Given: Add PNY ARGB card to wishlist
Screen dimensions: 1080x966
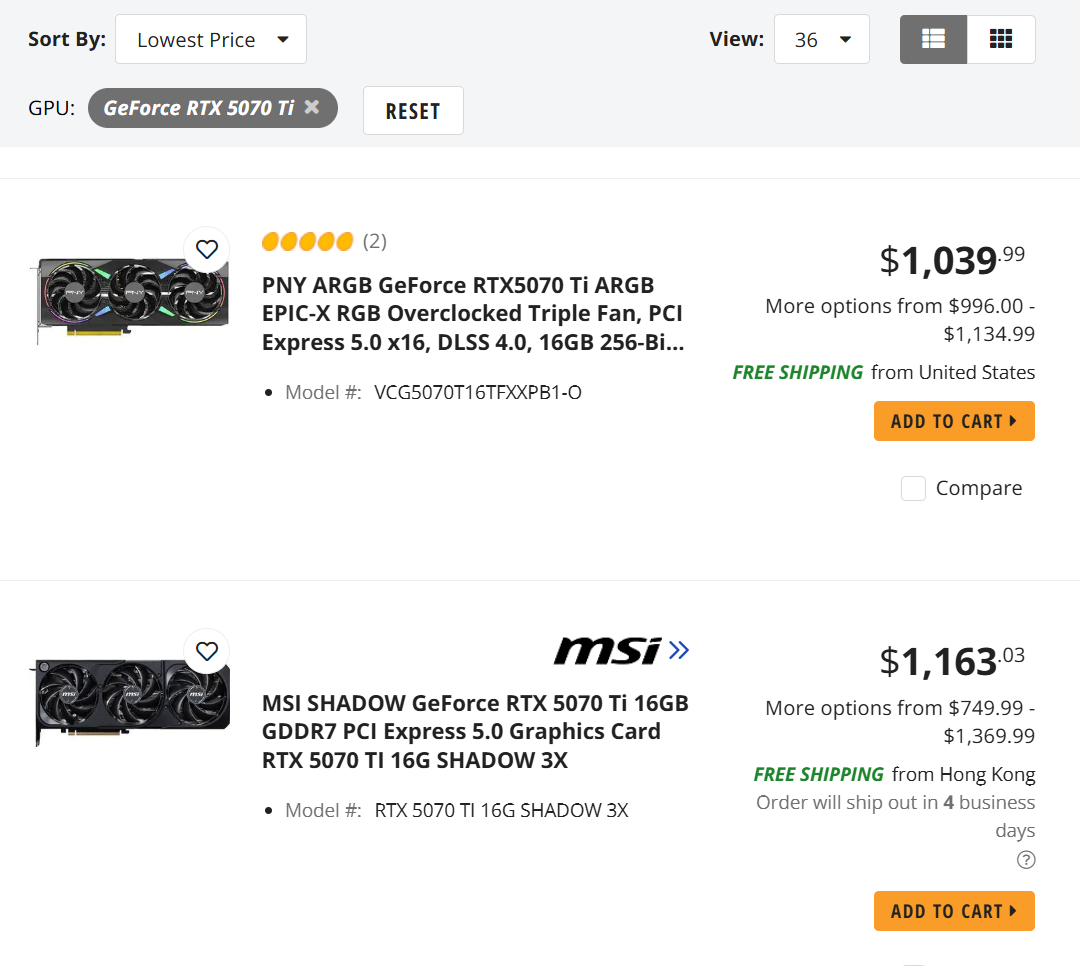Looking at the screenshot, I should 207,249.
